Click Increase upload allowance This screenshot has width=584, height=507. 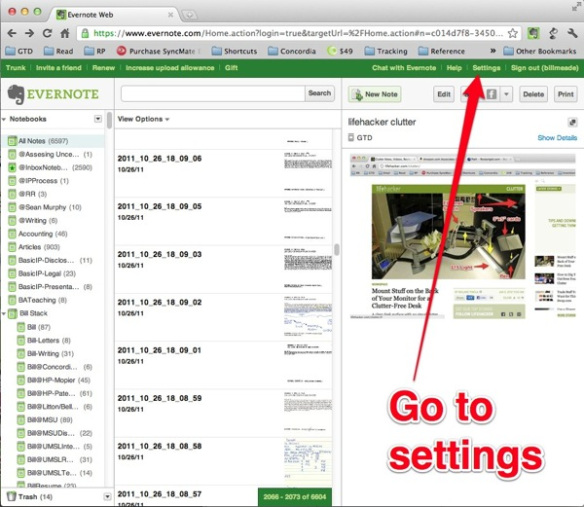(x=170, y=68)
